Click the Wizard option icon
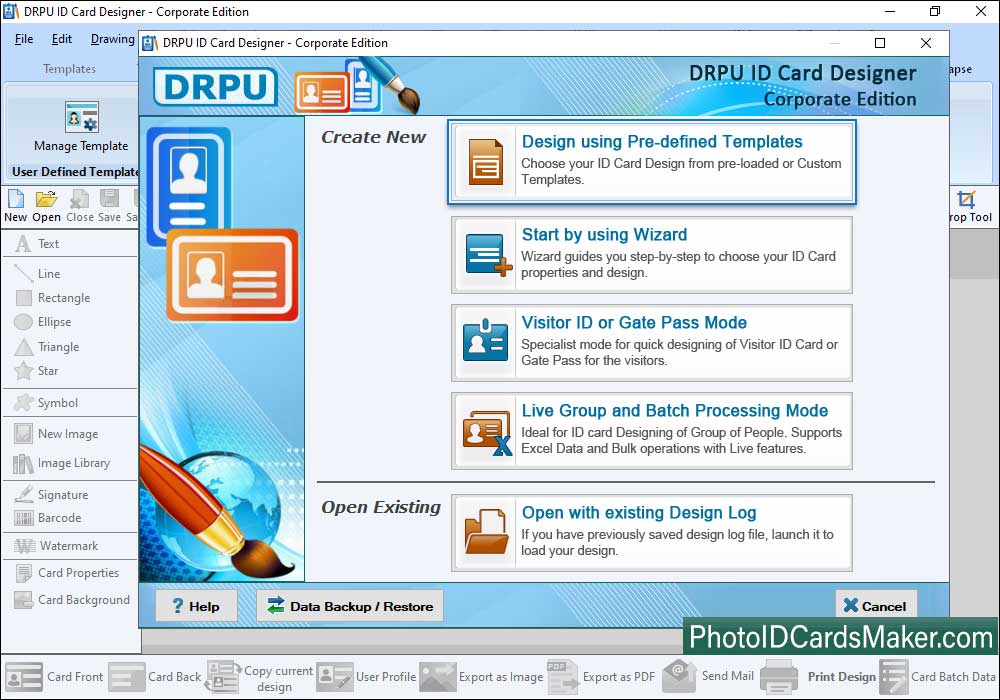This screenshot has height=700, width=1000. tap(489, 255)
